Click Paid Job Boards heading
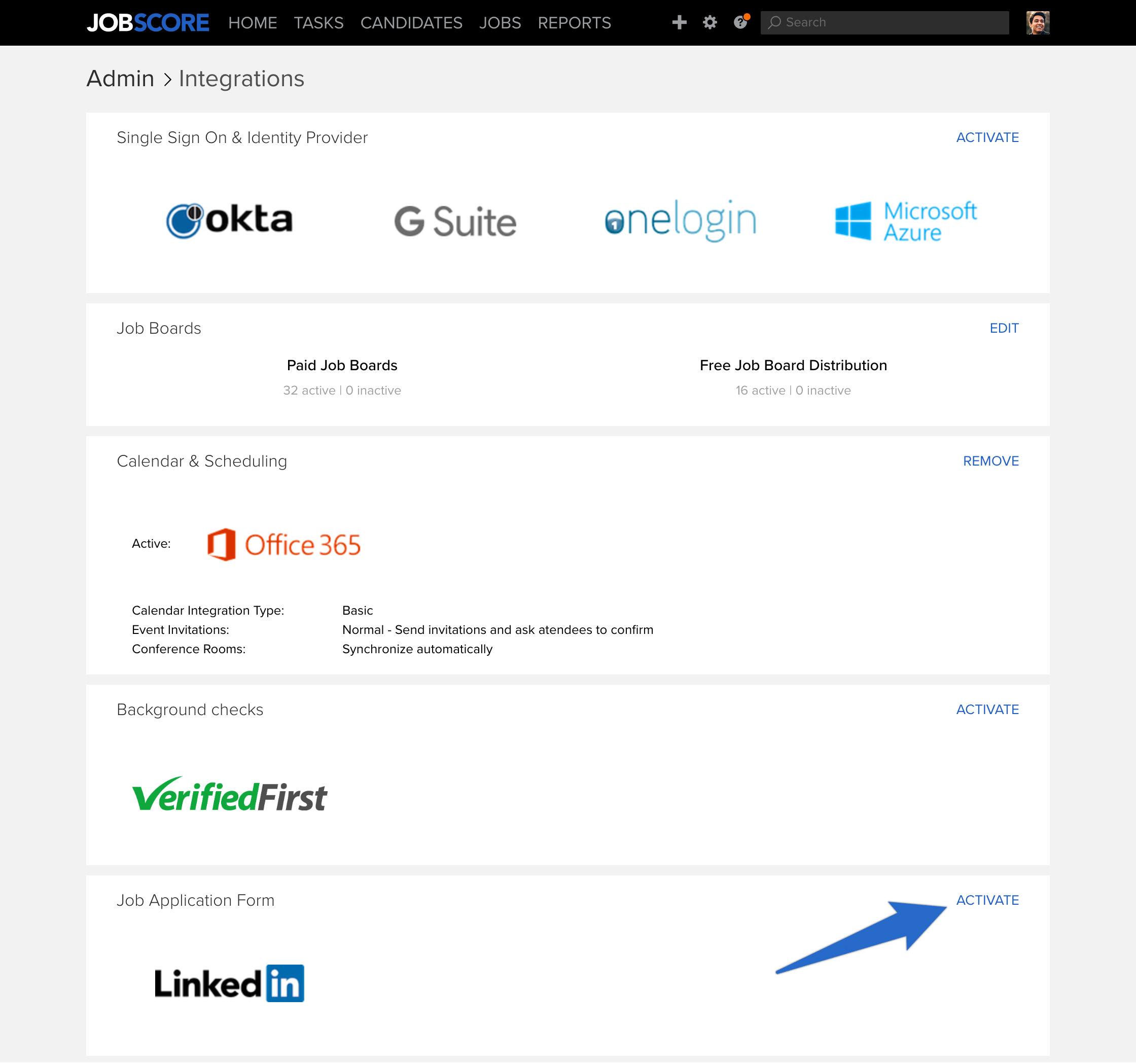 (x=342, y=365)
